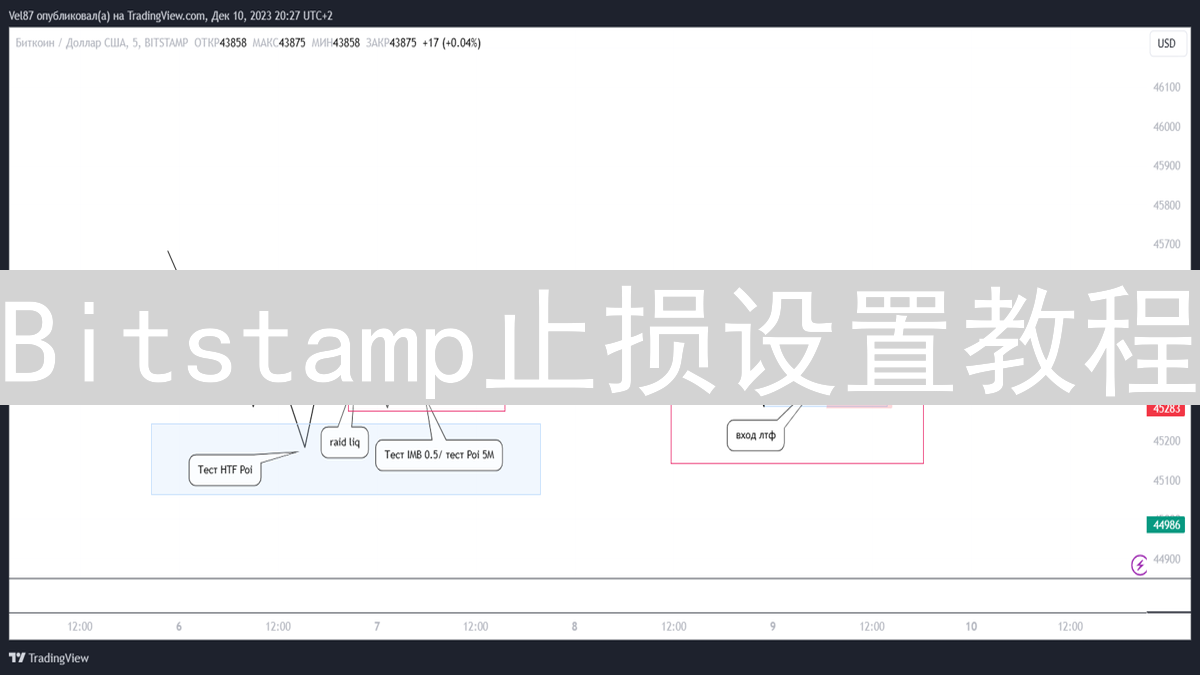The height and width of the screenshot is (675, 1200).
Task: Open the TradingView logo link
Action: tap(49, 658)
